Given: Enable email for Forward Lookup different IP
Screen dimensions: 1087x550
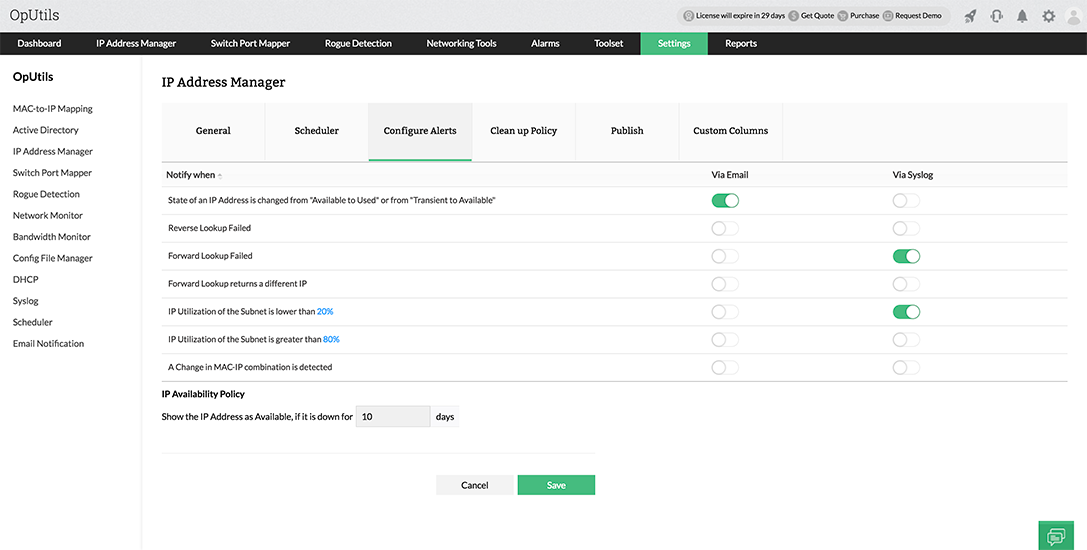Looking at the screenshot, I should [x=725, y=284].
